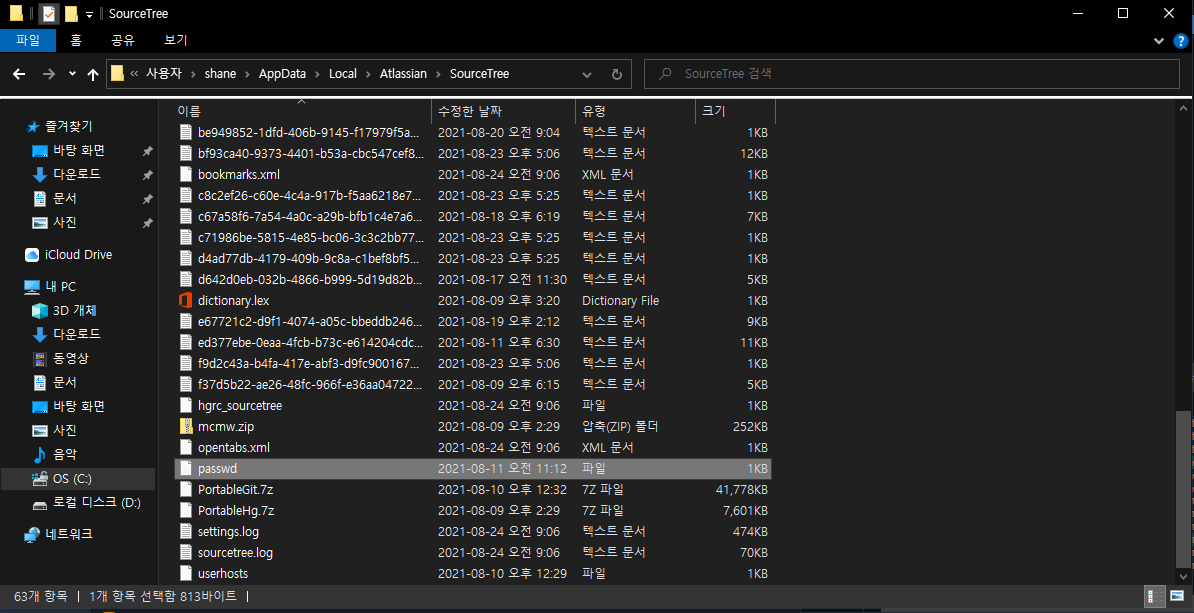Switch to details view in status bar

tap(1155, 596)
